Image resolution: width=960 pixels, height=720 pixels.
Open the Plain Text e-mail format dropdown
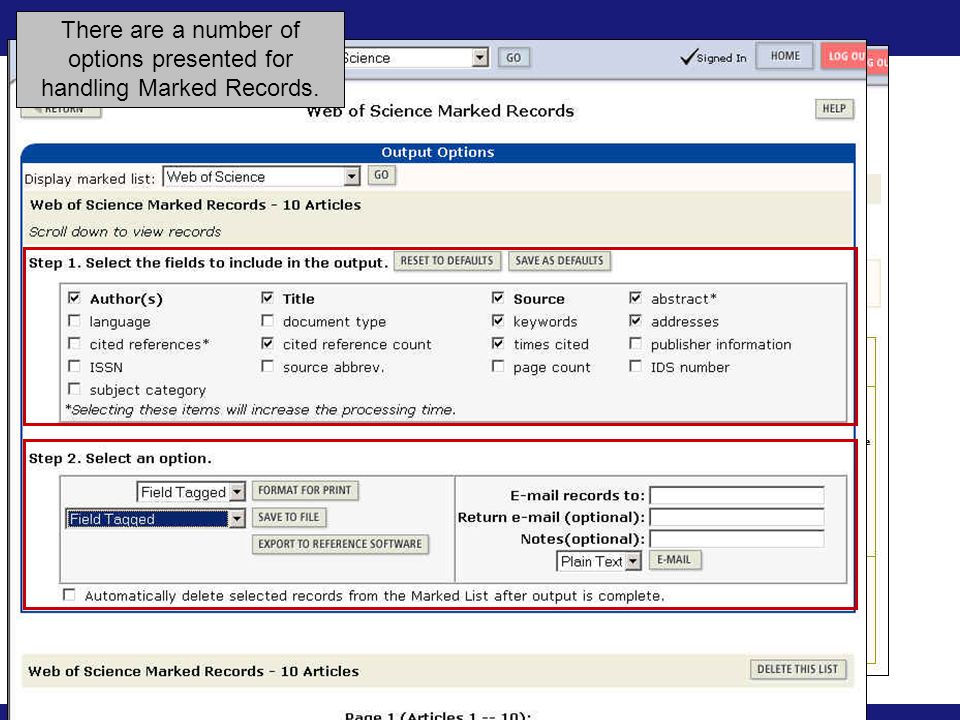click(599, 561)
